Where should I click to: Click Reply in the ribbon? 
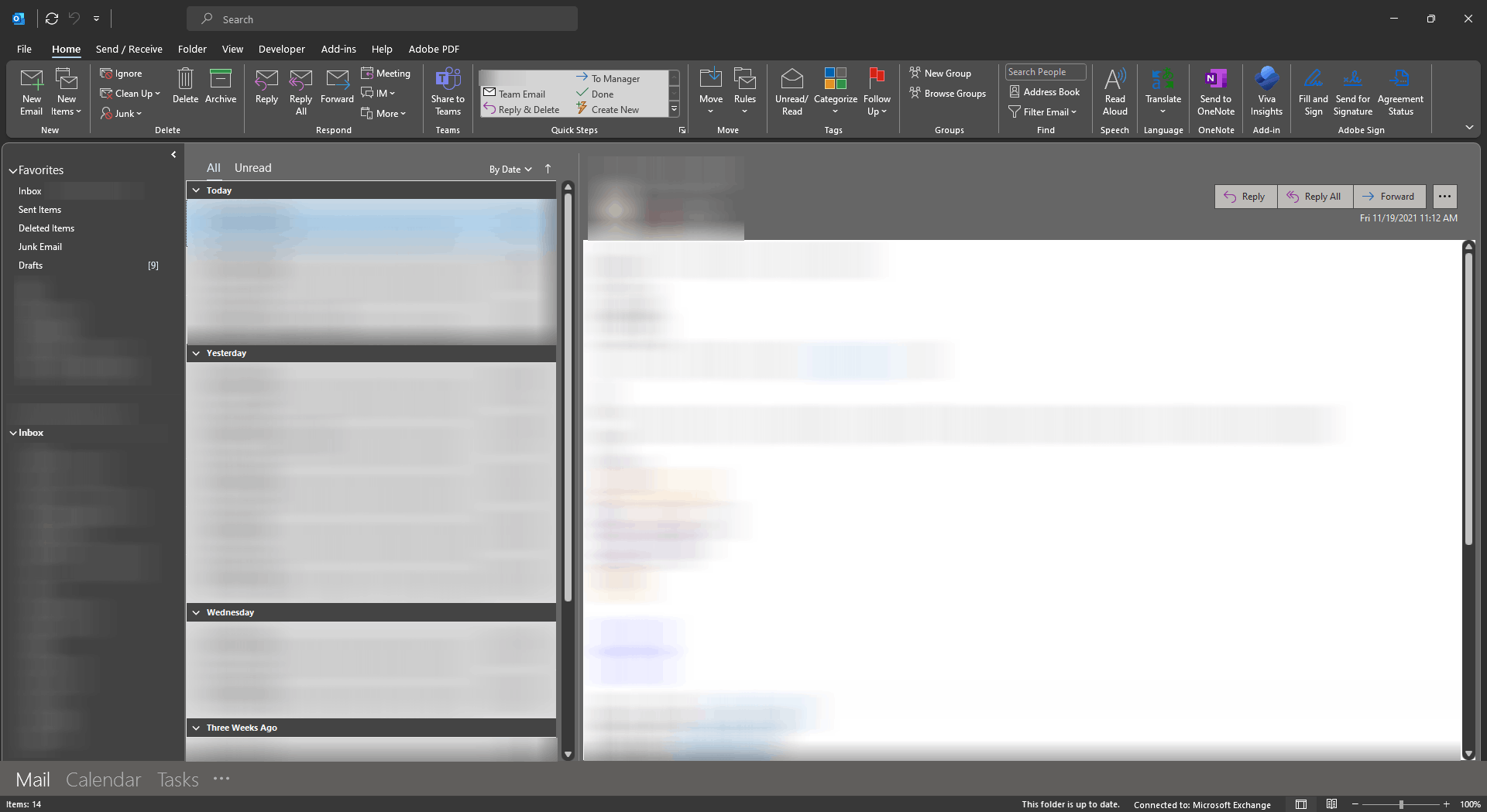click(266, 86)
